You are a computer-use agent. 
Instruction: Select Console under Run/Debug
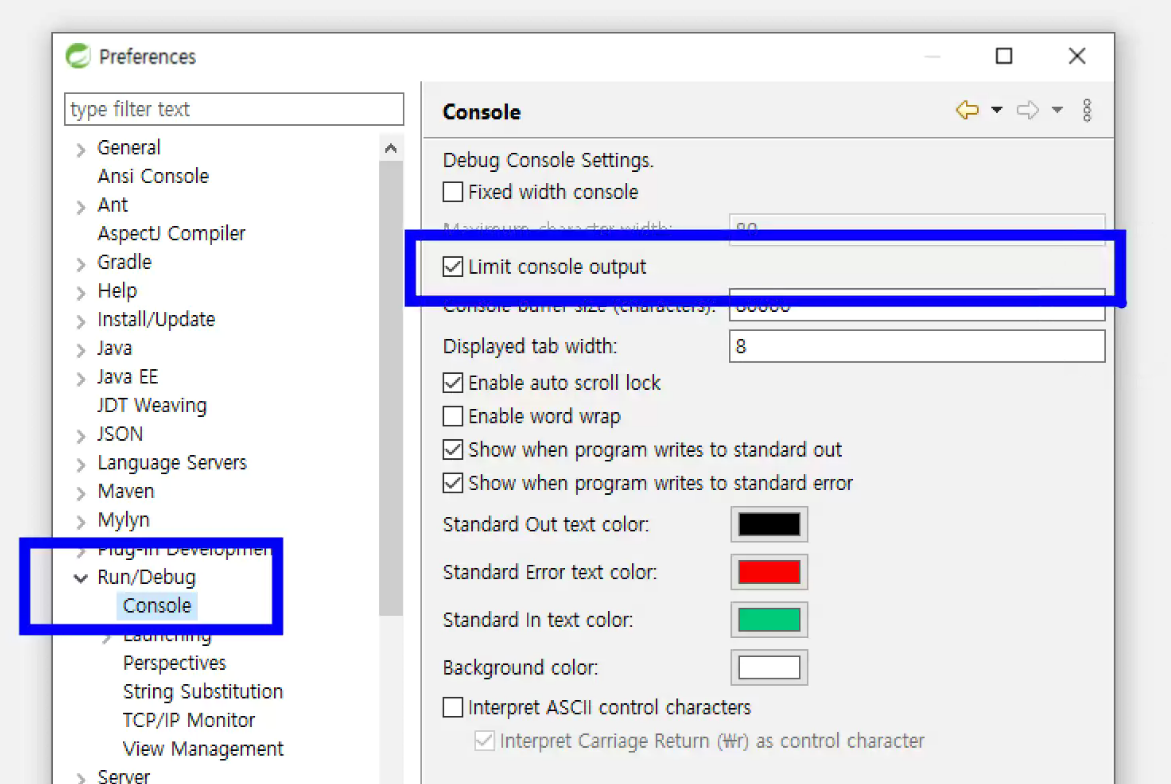[x=157, y=606]
